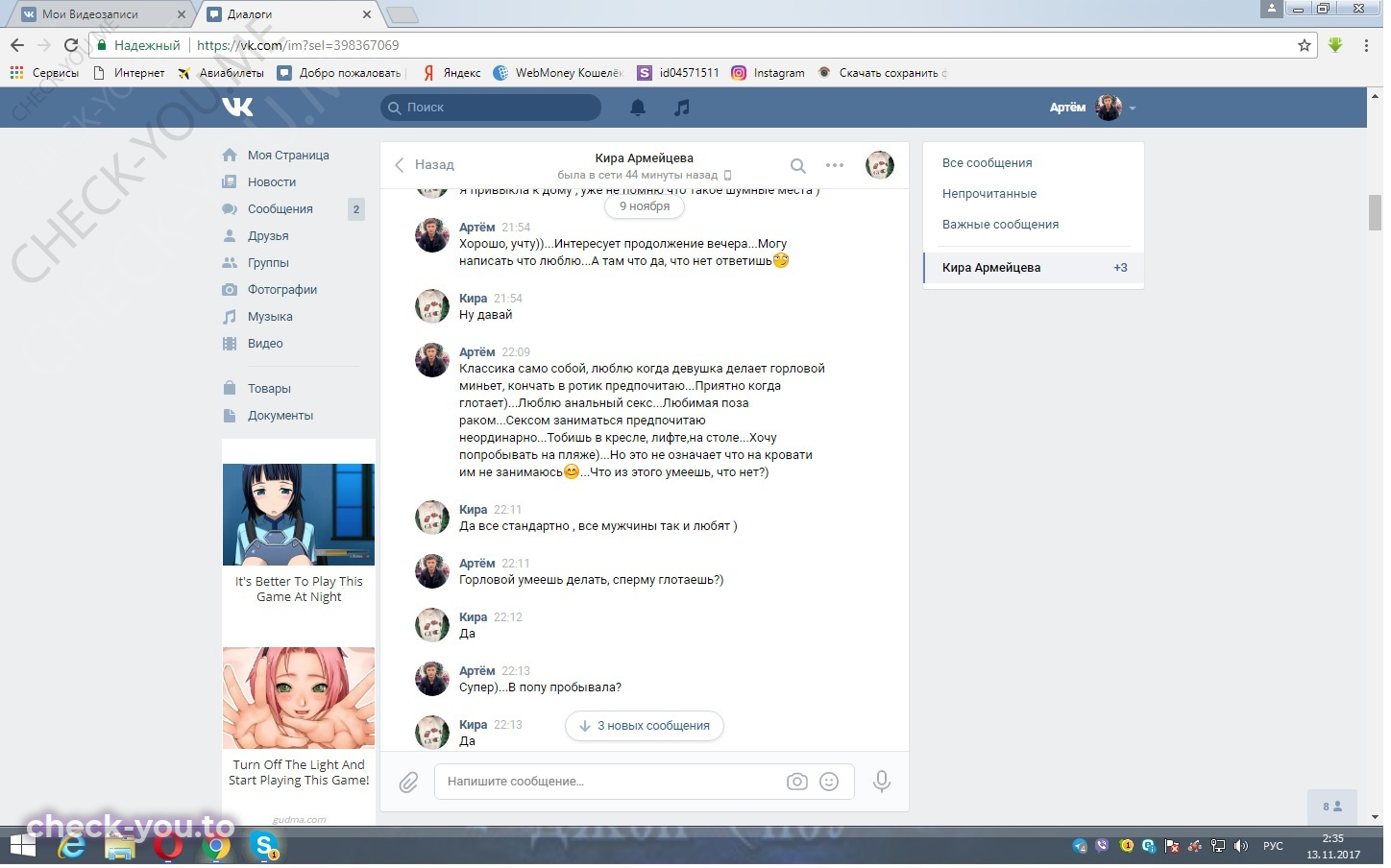Open the Авиабилеты bookmark
Viewport: 1391px width, 868px height.
221,73
